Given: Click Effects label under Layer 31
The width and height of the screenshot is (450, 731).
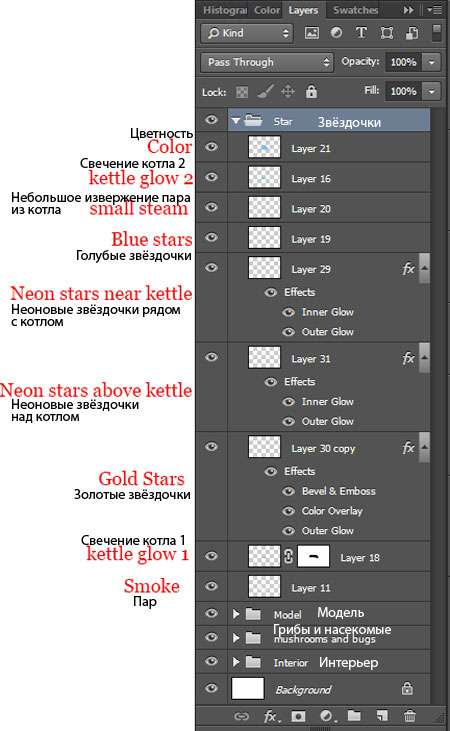Looking at the screenshot, I should (x=300, y=382).
